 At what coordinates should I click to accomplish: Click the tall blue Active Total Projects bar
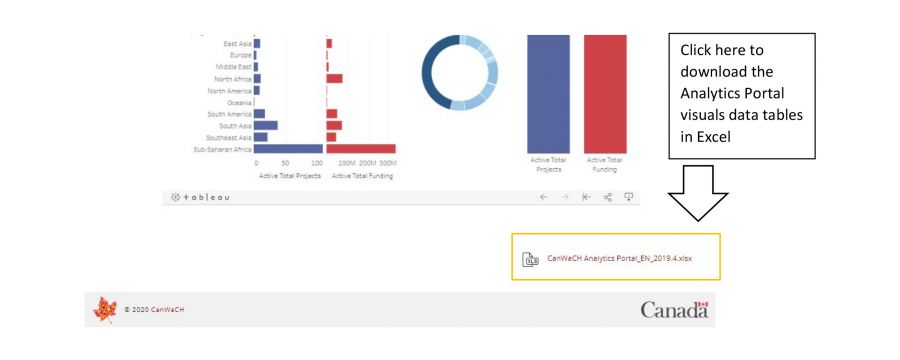(x=549, y=94)
